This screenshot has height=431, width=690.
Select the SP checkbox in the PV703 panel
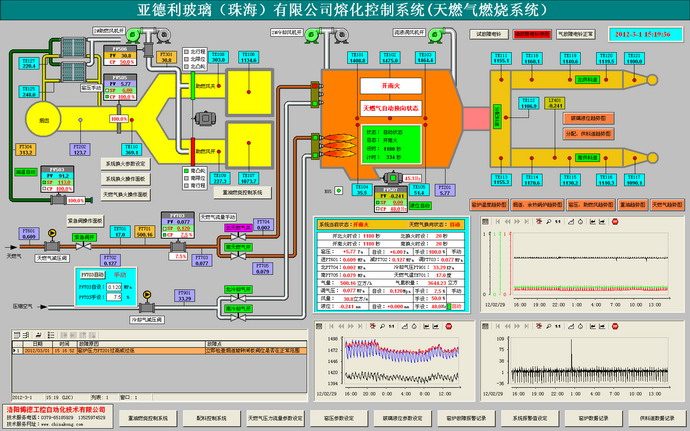pos(164,228)
